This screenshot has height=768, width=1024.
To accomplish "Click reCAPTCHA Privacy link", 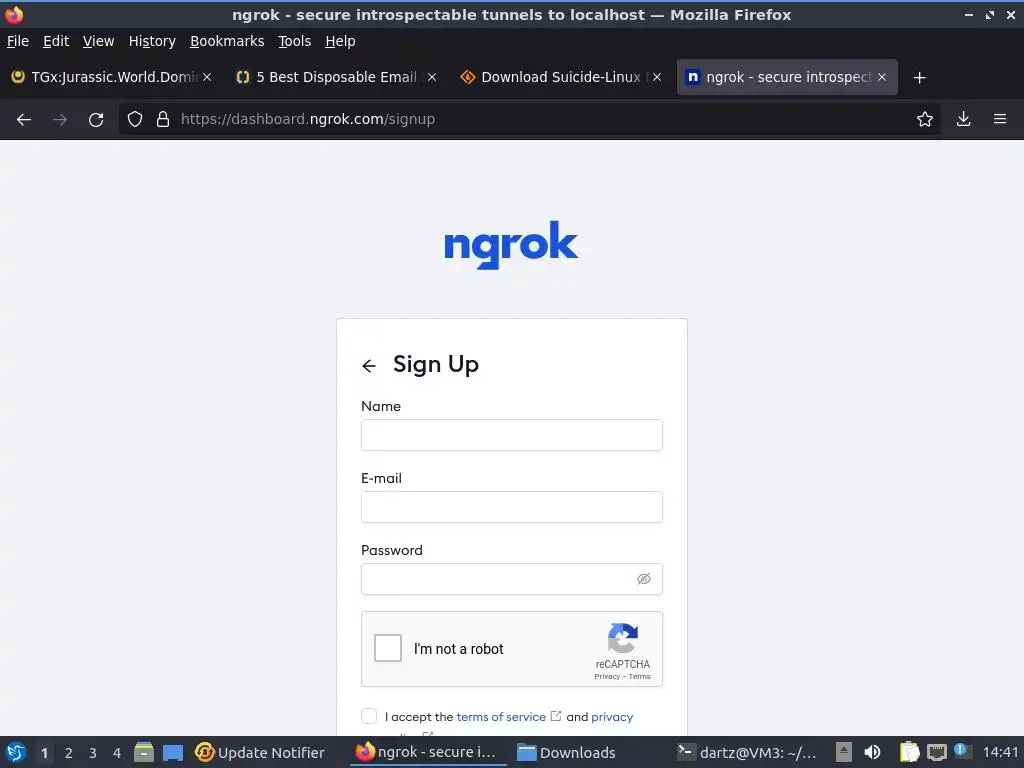I will tap(607, 677).
